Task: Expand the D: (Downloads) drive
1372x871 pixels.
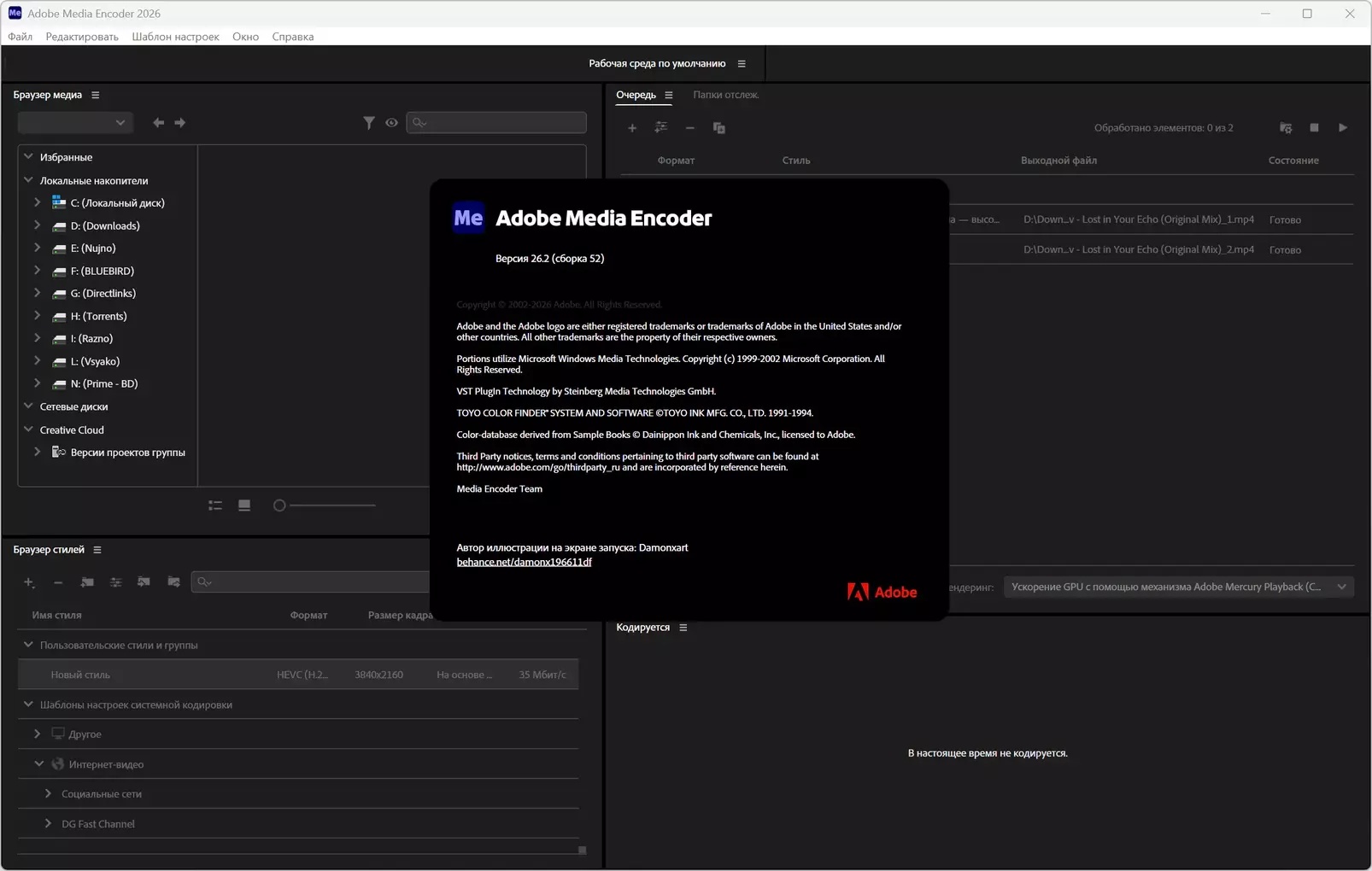Action: click(38, 225)
